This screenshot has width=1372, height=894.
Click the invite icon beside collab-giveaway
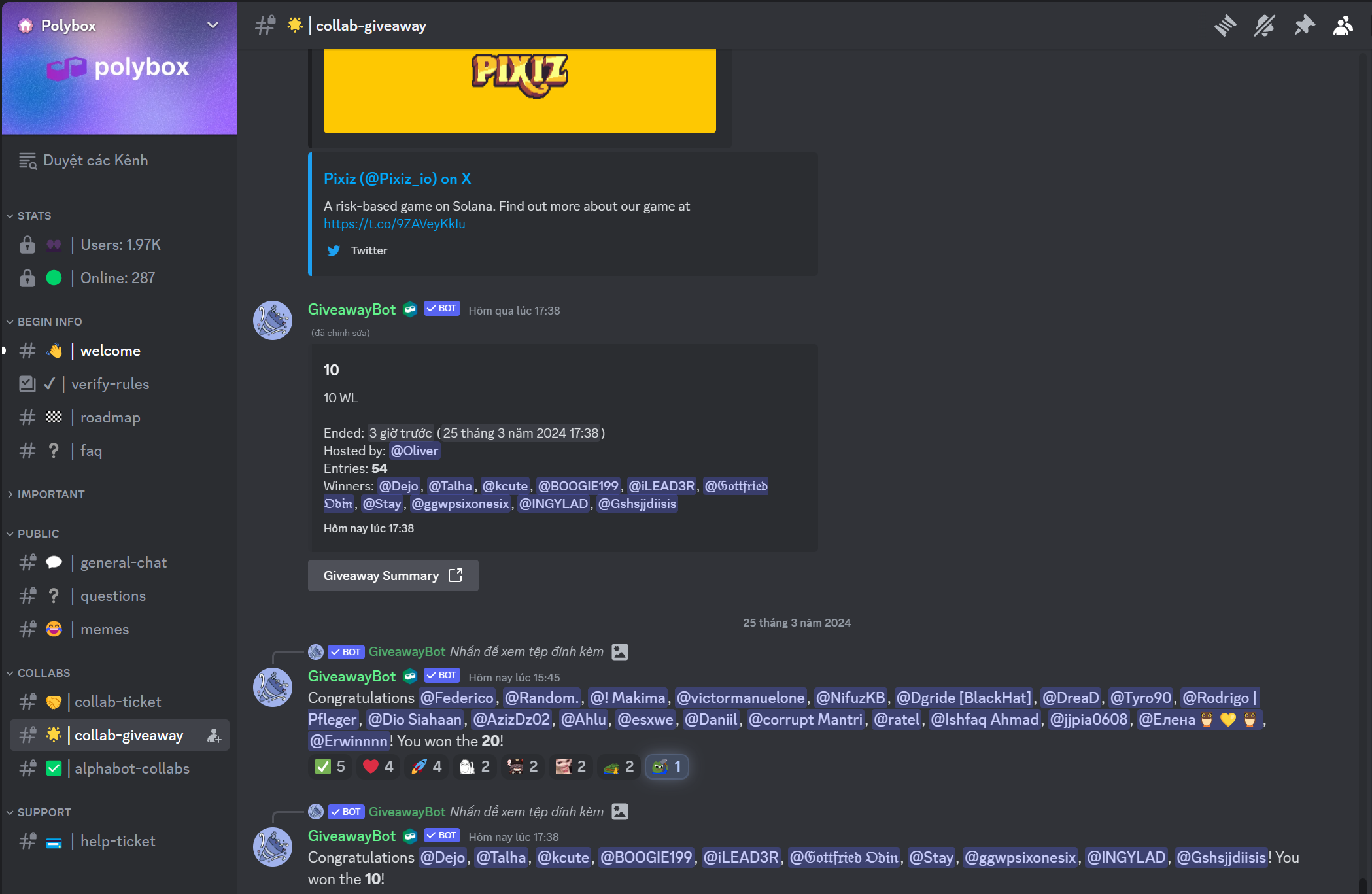coord(214,735)
